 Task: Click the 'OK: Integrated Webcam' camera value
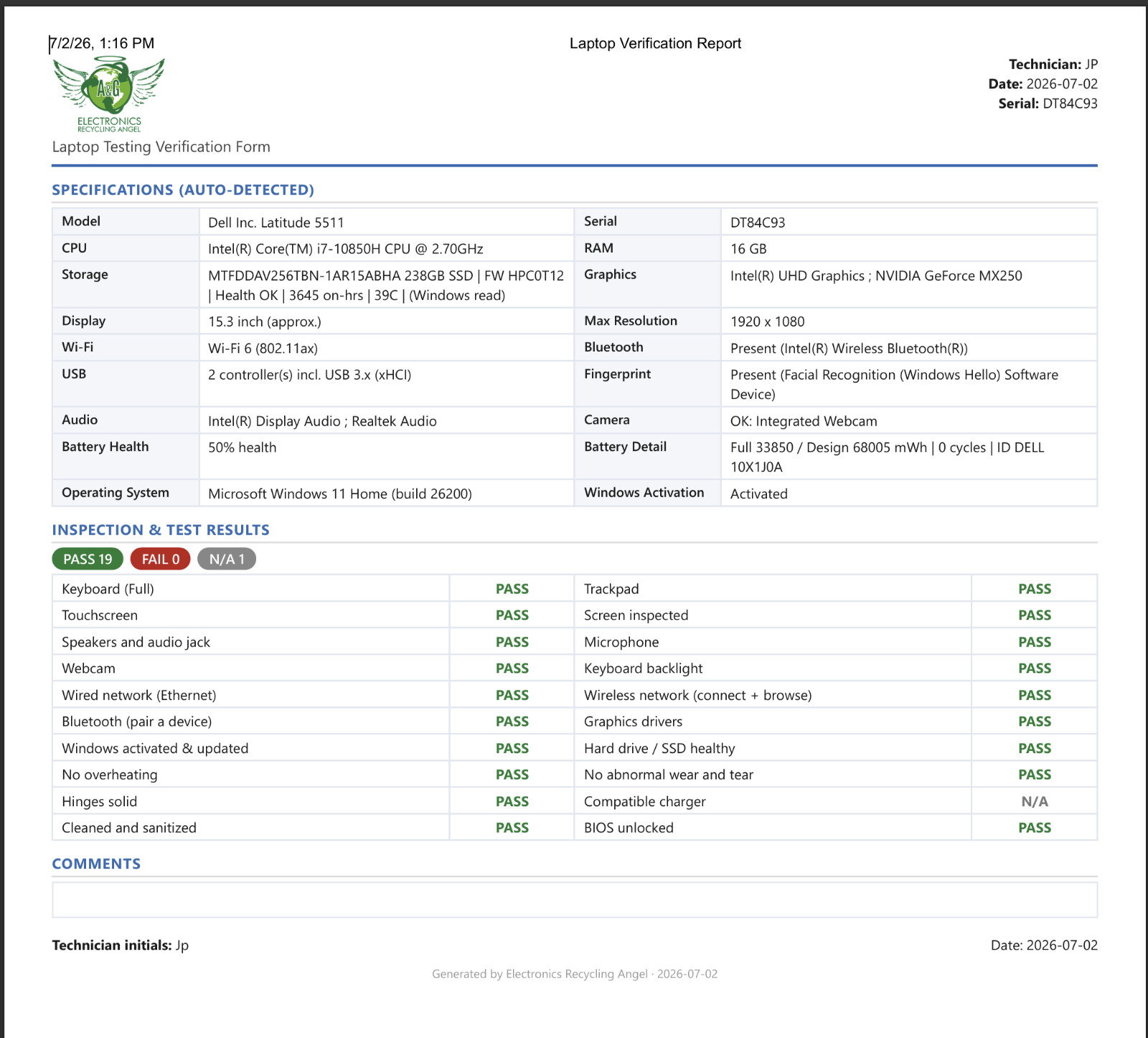click(x=804, y=421)
